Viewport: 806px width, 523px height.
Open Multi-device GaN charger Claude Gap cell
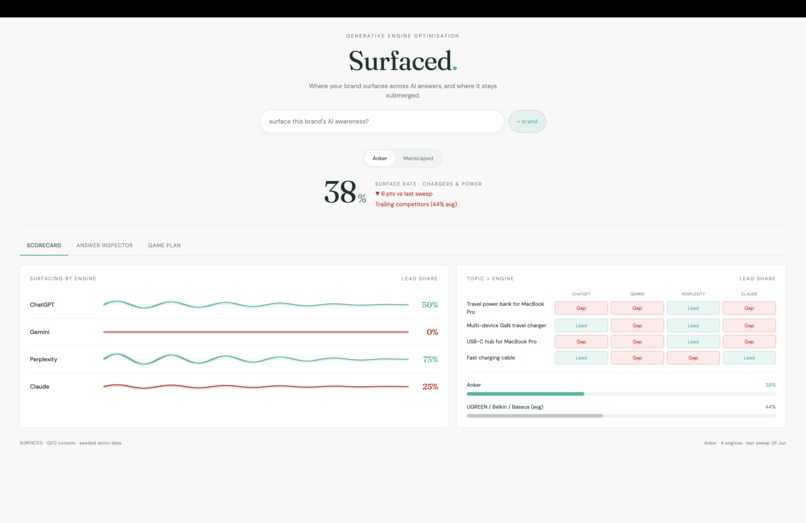coord(749,326)
